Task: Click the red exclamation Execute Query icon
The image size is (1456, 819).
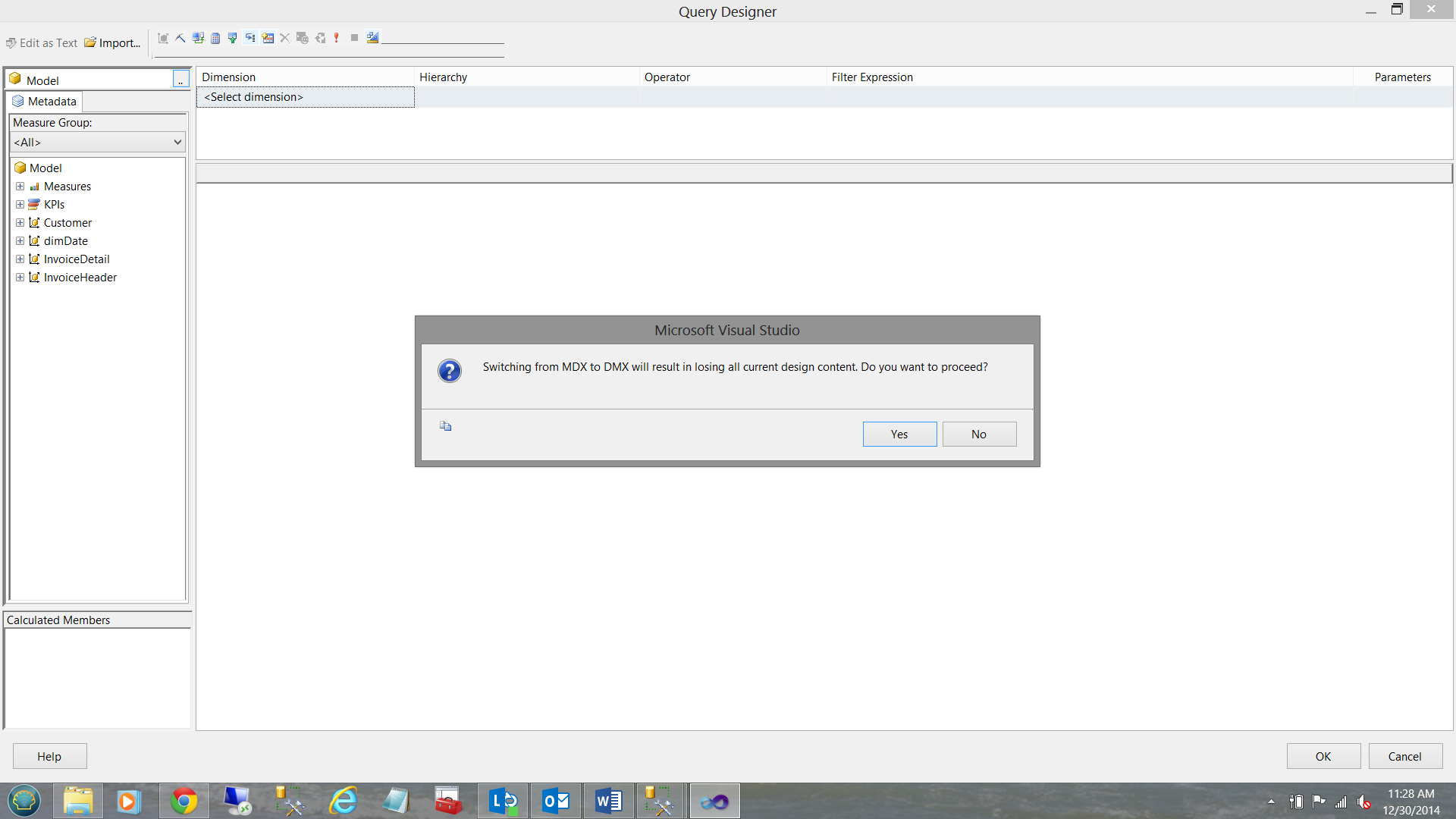Action: (x=337, y=38)
